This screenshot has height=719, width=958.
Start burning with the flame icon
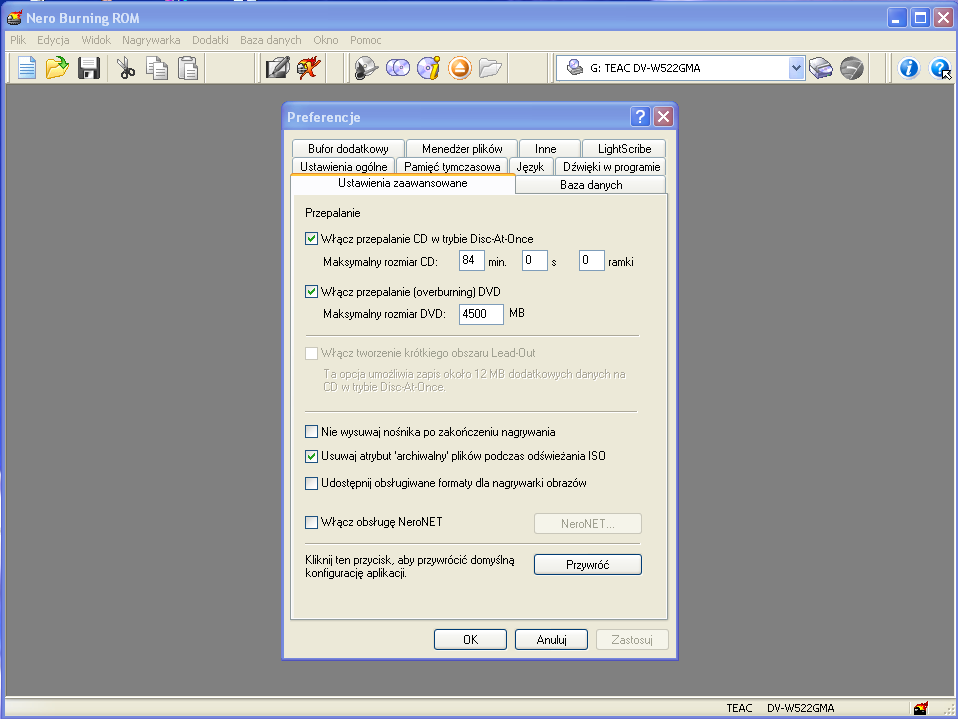point(309,68)
